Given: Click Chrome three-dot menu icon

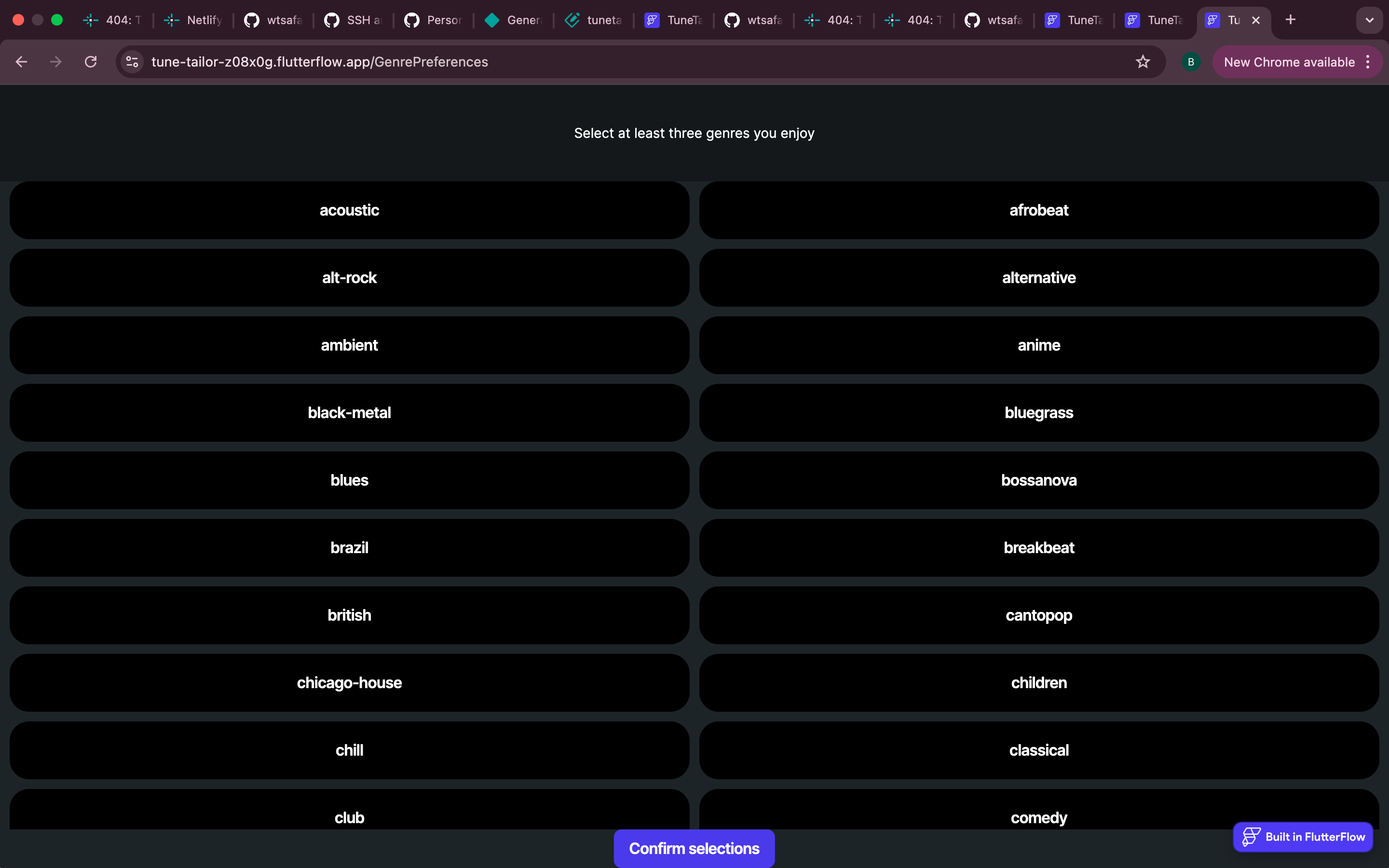Looking at the screenshot, I should point(1368,62).
